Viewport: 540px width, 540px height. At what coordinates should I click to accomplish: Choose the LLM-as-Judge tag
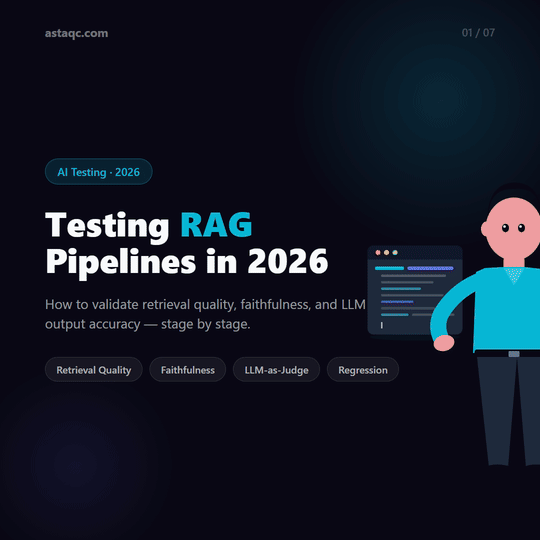click(x=276, y=370)
